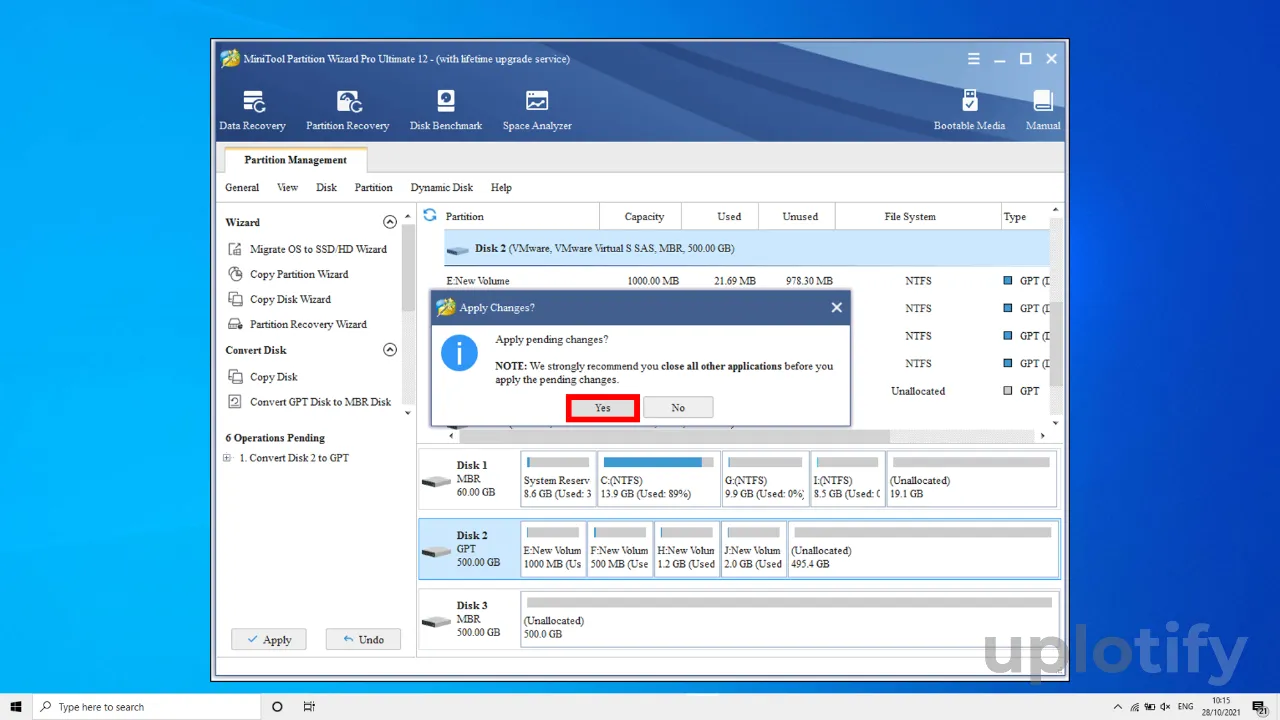Viewport: 1280px width, 720px height.
Task: Select Disk 3 drive icon in disk map
Action: (x=436, y=621)
